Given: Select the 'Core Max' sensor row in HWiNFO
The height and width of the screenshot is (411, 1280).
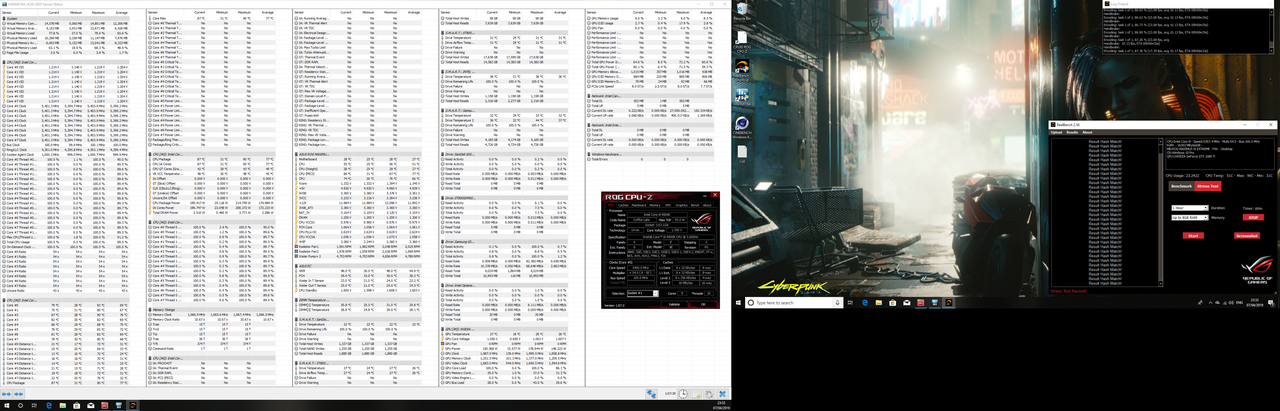Looking at the screenshot, I should tap(213, 18).
